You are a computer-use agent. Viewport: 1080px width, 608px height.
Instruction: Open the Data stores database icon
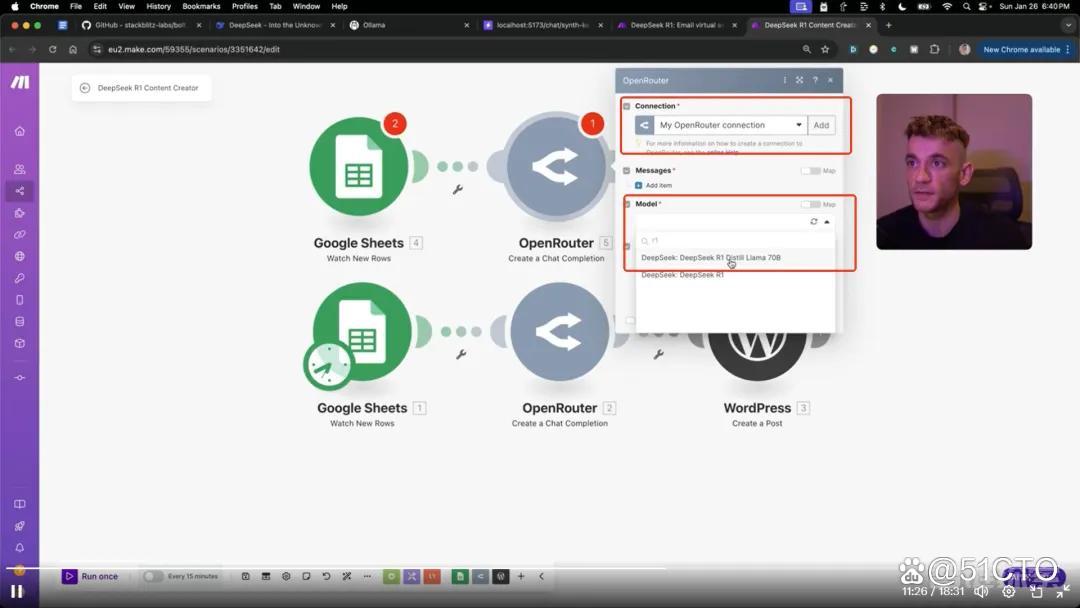pyautogui.click(x=20, y=322)
